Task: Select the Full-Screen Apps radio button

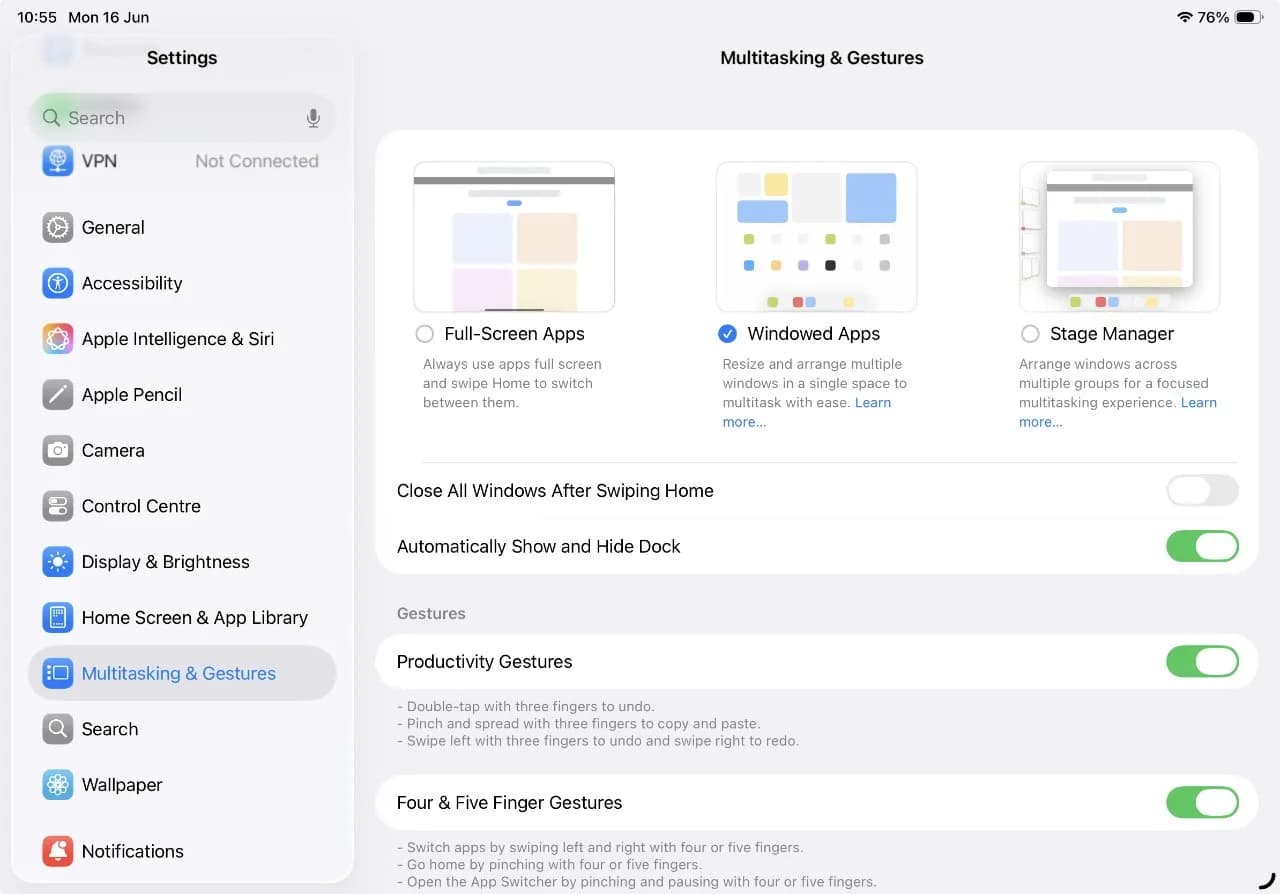Action: point(425,334)
